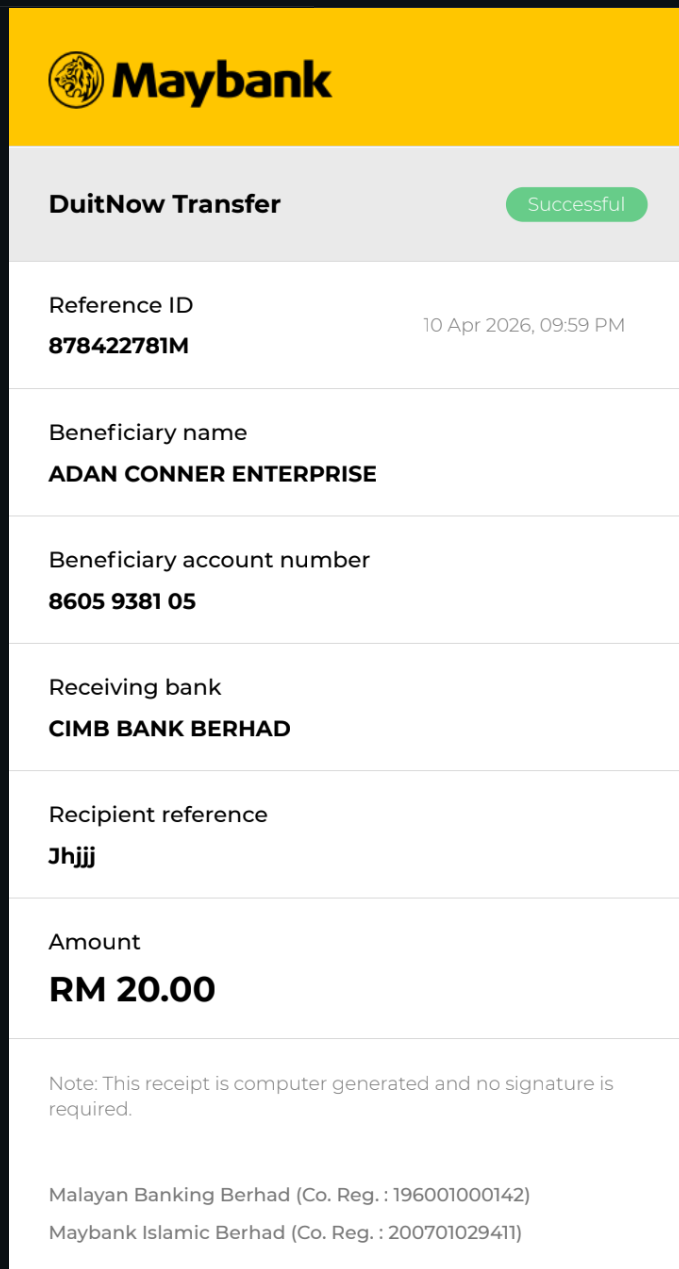Image resolution: width=679 pixels, height=1269 pixels.
Task: Select the RM 20.00 amount
Action: [x=132, y=989]
